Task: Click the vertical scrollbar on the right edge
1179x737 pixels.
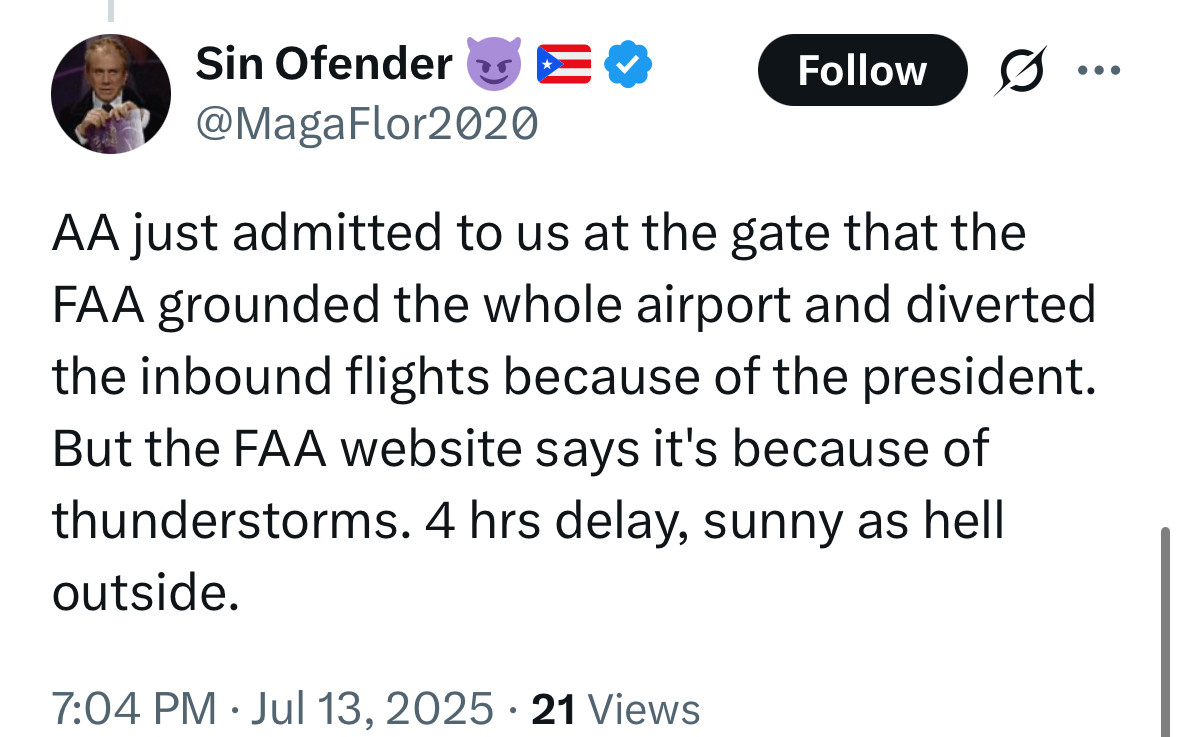Action: [1165, 630]
